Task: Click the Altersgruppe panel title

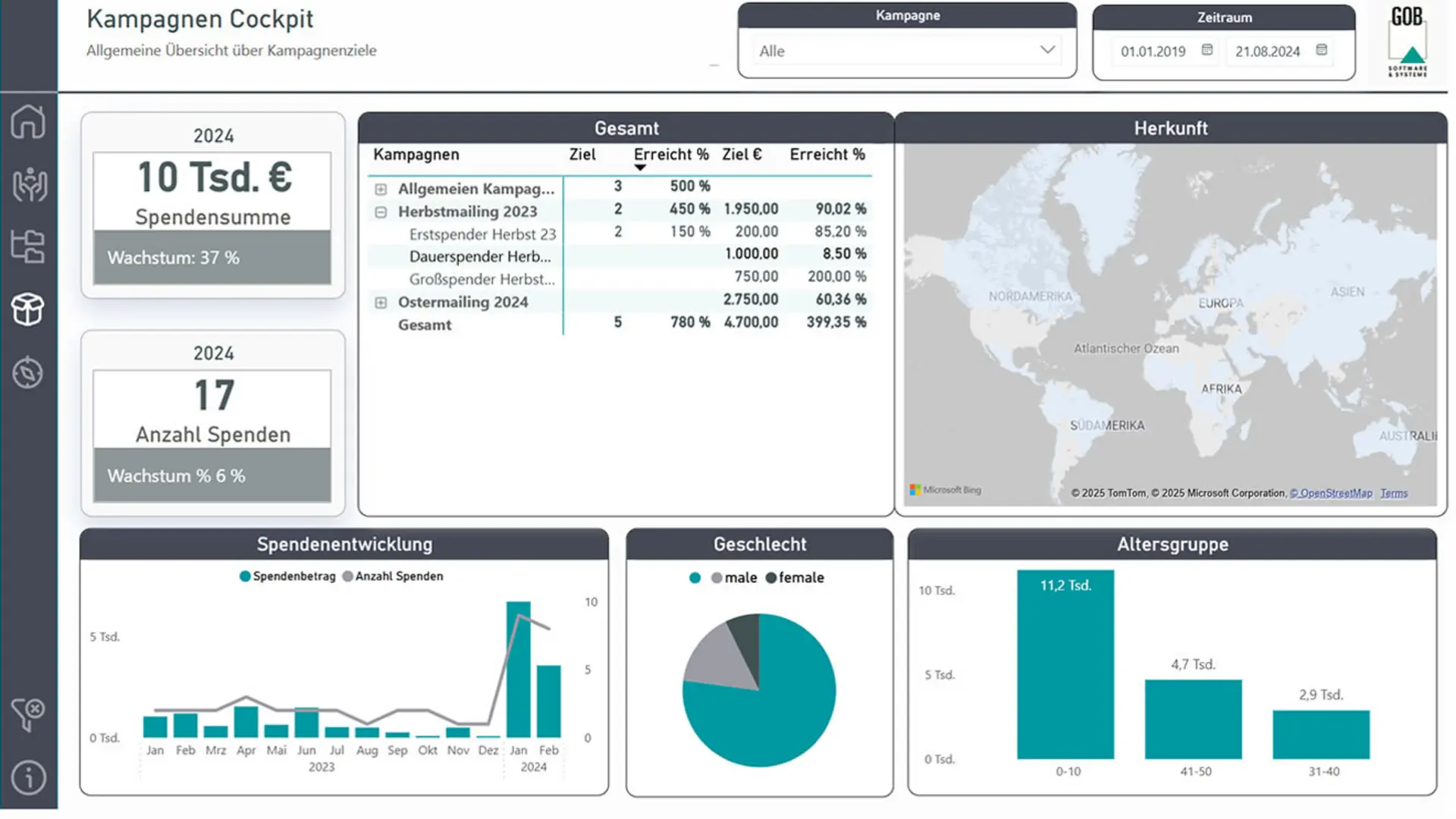Action: click(1172, 544)
